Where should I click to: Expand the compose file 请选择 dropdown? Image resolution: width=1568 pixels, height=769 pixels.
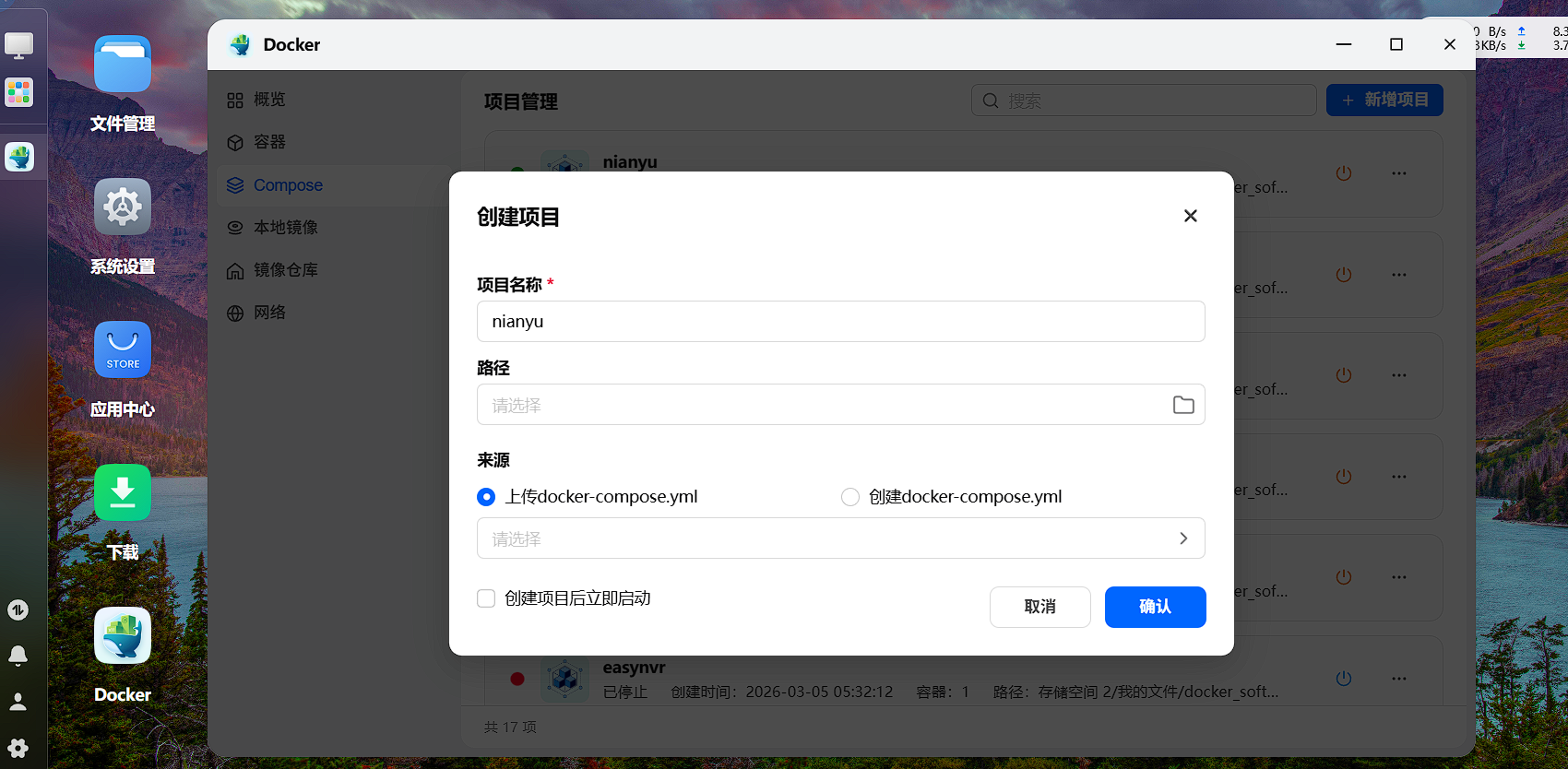(841, 538)
